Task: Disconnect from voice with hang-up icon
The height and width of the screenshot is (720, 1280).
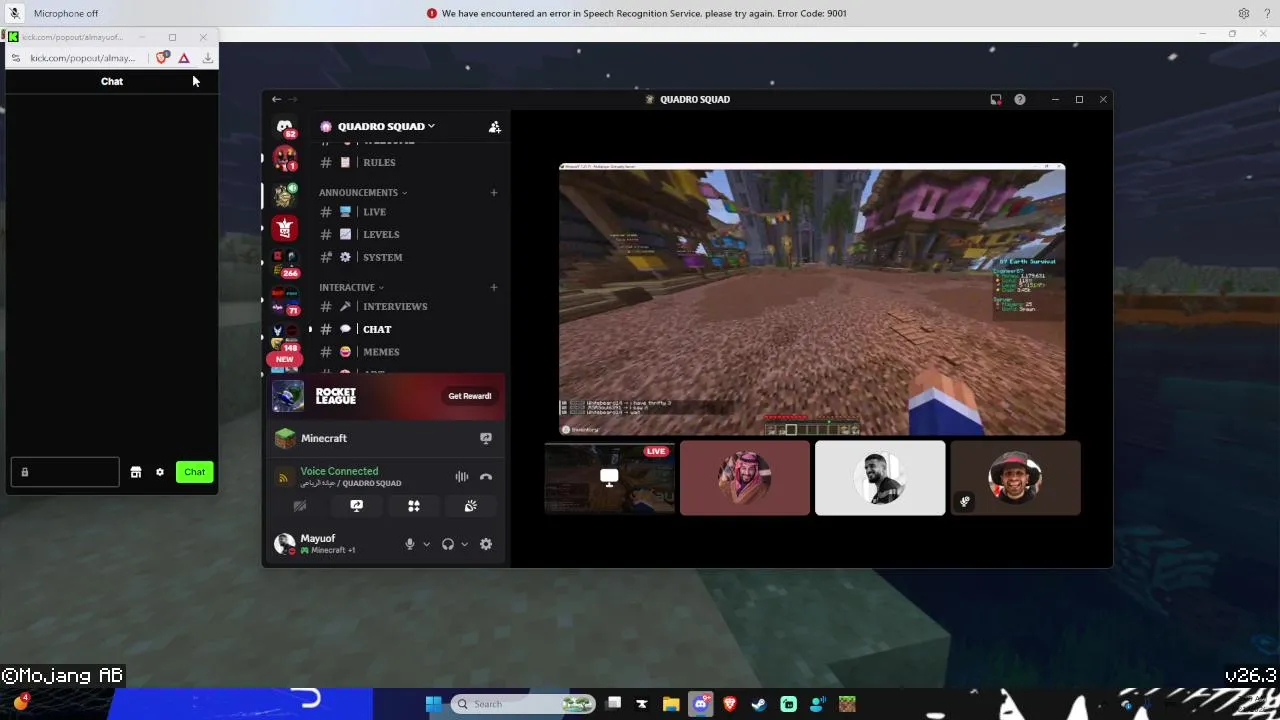Action: pyautogui.click(x=486, y=477)
